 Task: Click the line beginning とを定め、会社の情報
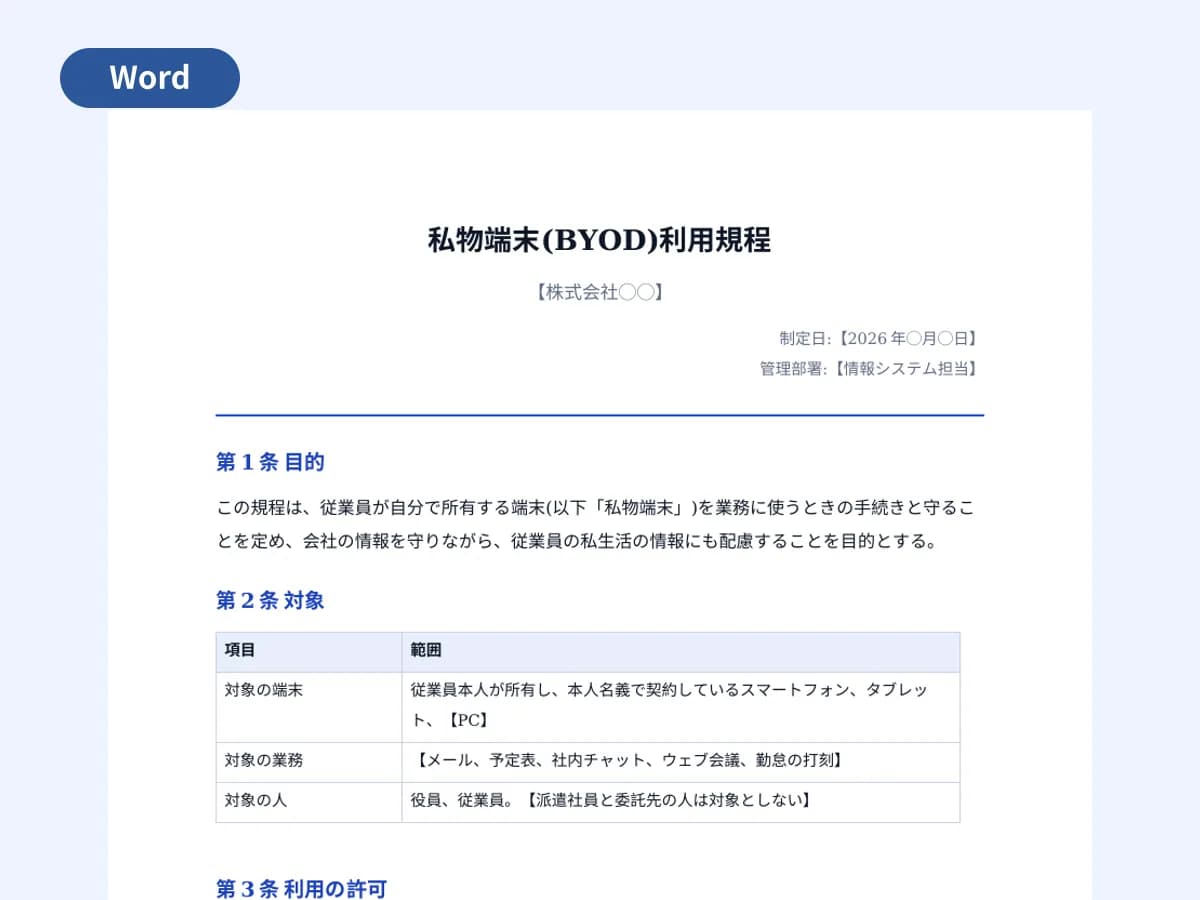click(x=578, y=542)
